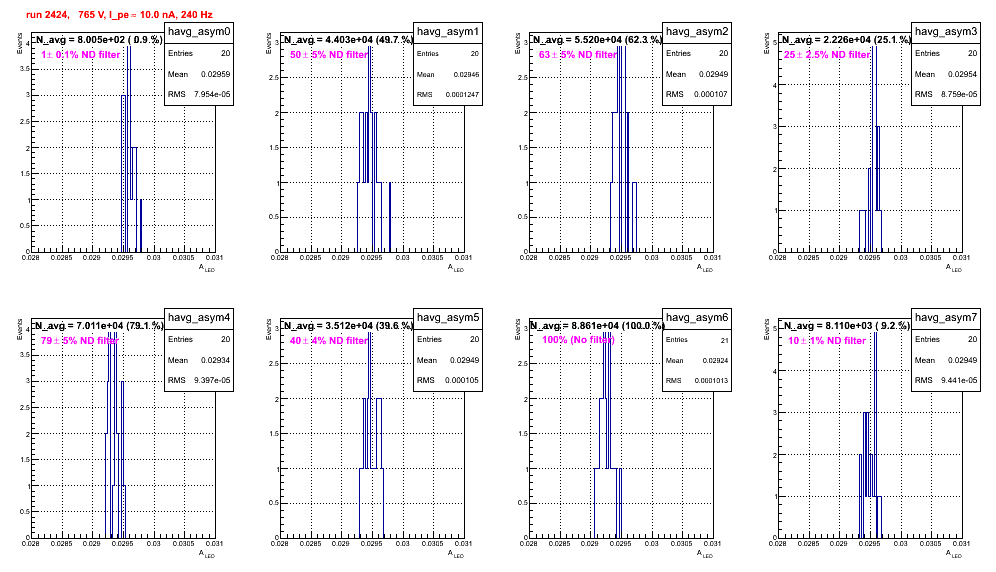Select the havg_asym3 stats box title

point(946,32)
